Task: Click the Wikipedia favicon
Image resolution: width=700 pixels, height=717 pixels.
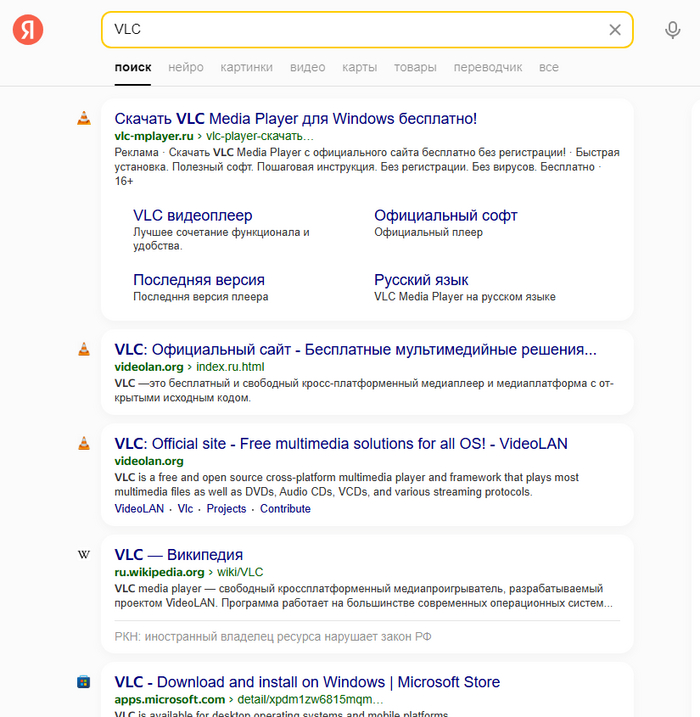Action: point(84,554)
